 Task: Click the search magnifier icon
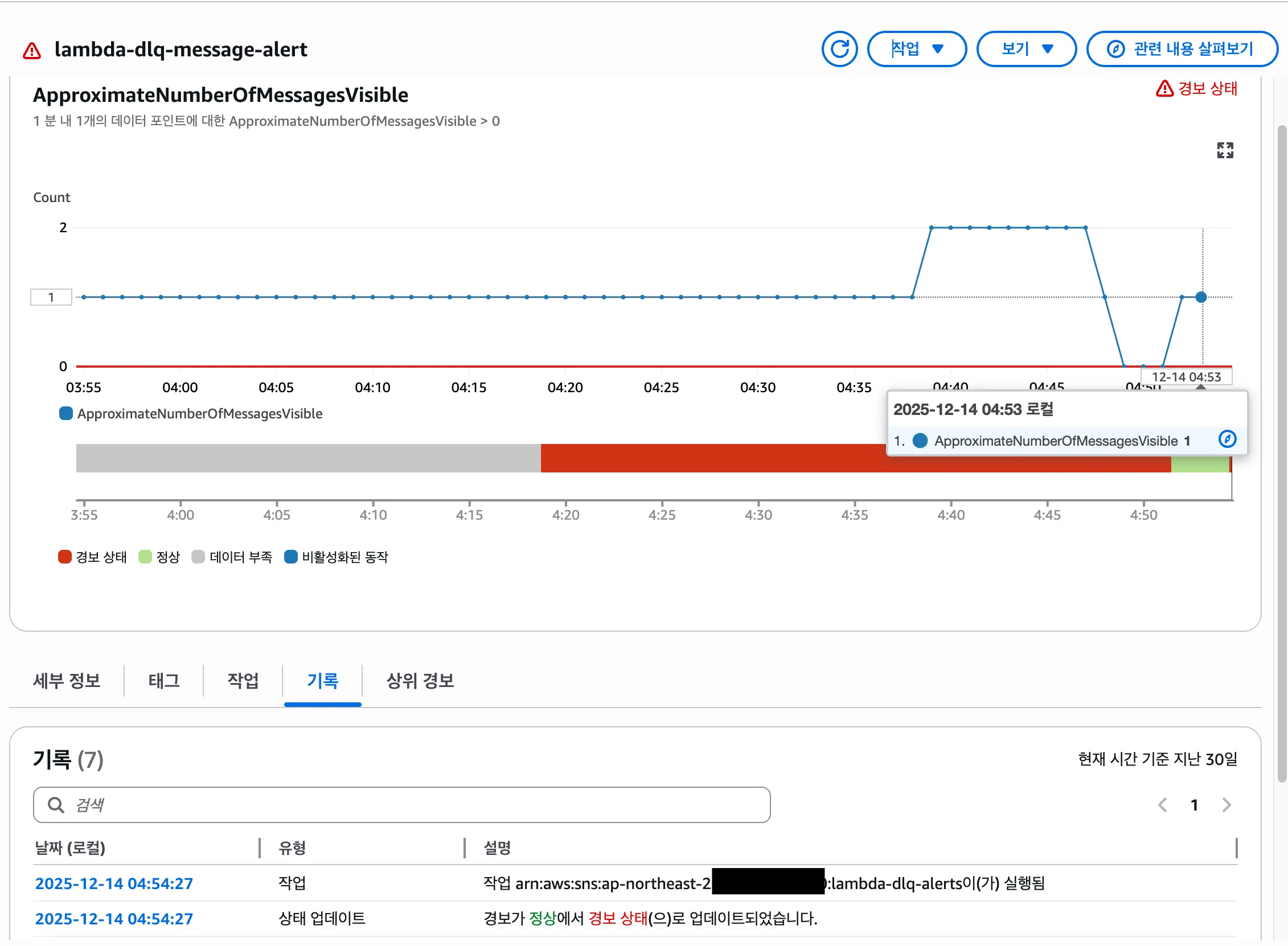pos(56,805)
